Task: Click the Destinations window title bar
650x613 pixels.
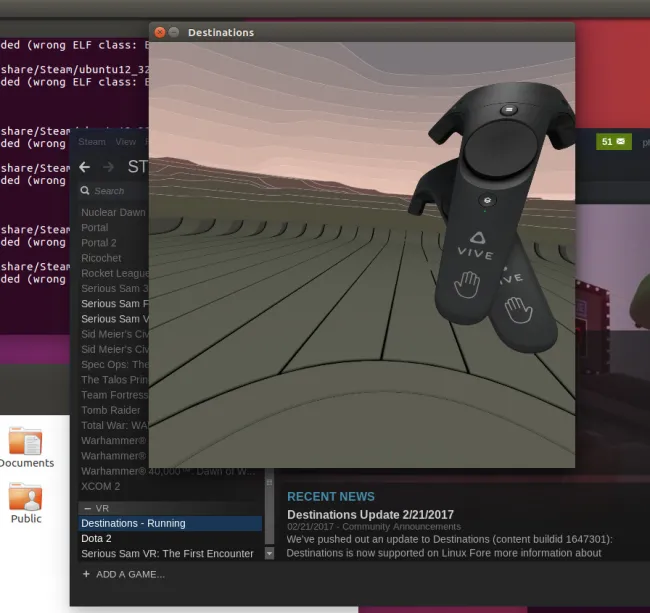Action: [x=361, y=32]
